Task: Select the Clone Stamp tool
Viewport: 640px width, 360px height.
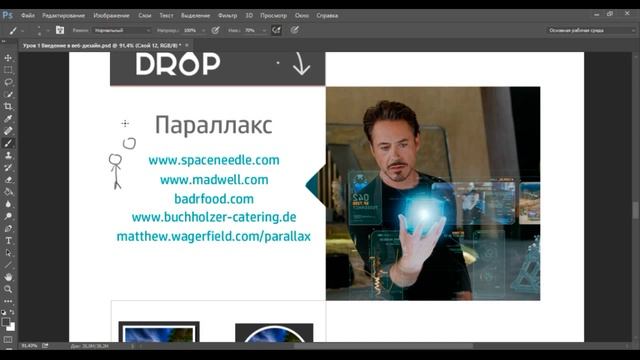Action: tap(8, 156)
